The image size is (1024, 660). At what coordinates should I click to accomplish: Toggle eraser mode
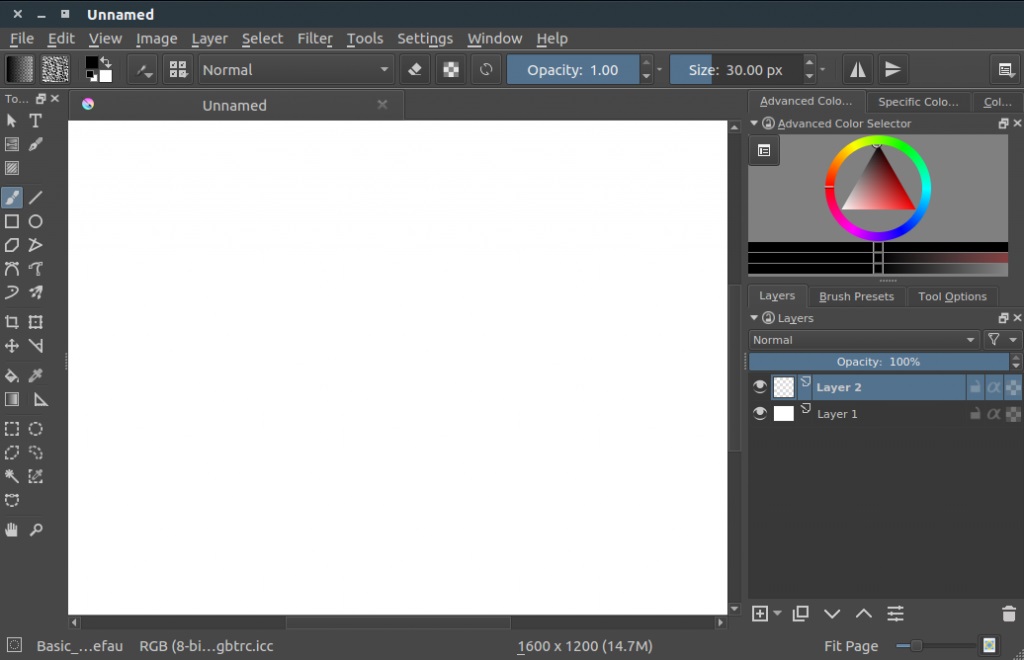[415, 70]
